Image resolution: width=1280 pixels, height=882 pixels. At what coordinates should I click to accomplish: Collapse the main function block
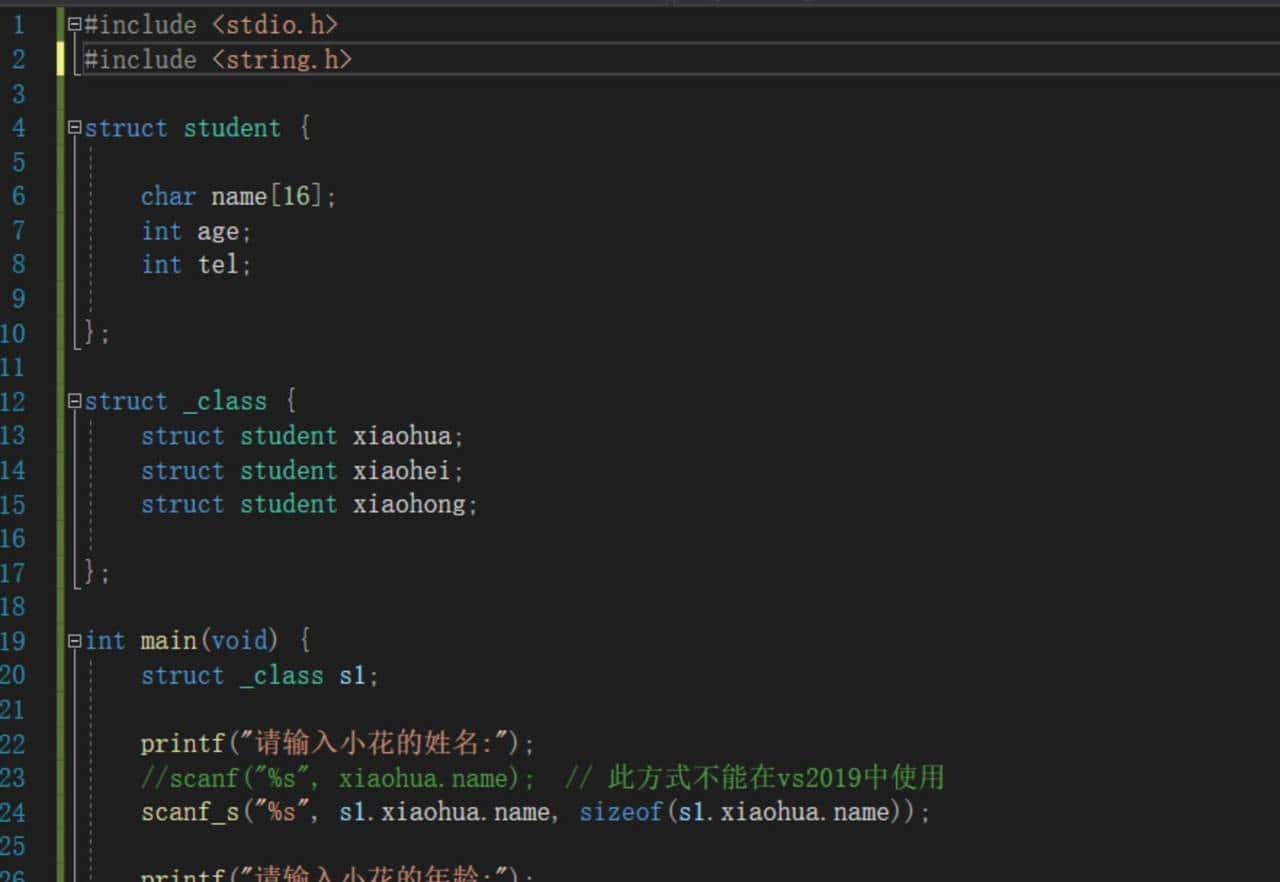74,640
